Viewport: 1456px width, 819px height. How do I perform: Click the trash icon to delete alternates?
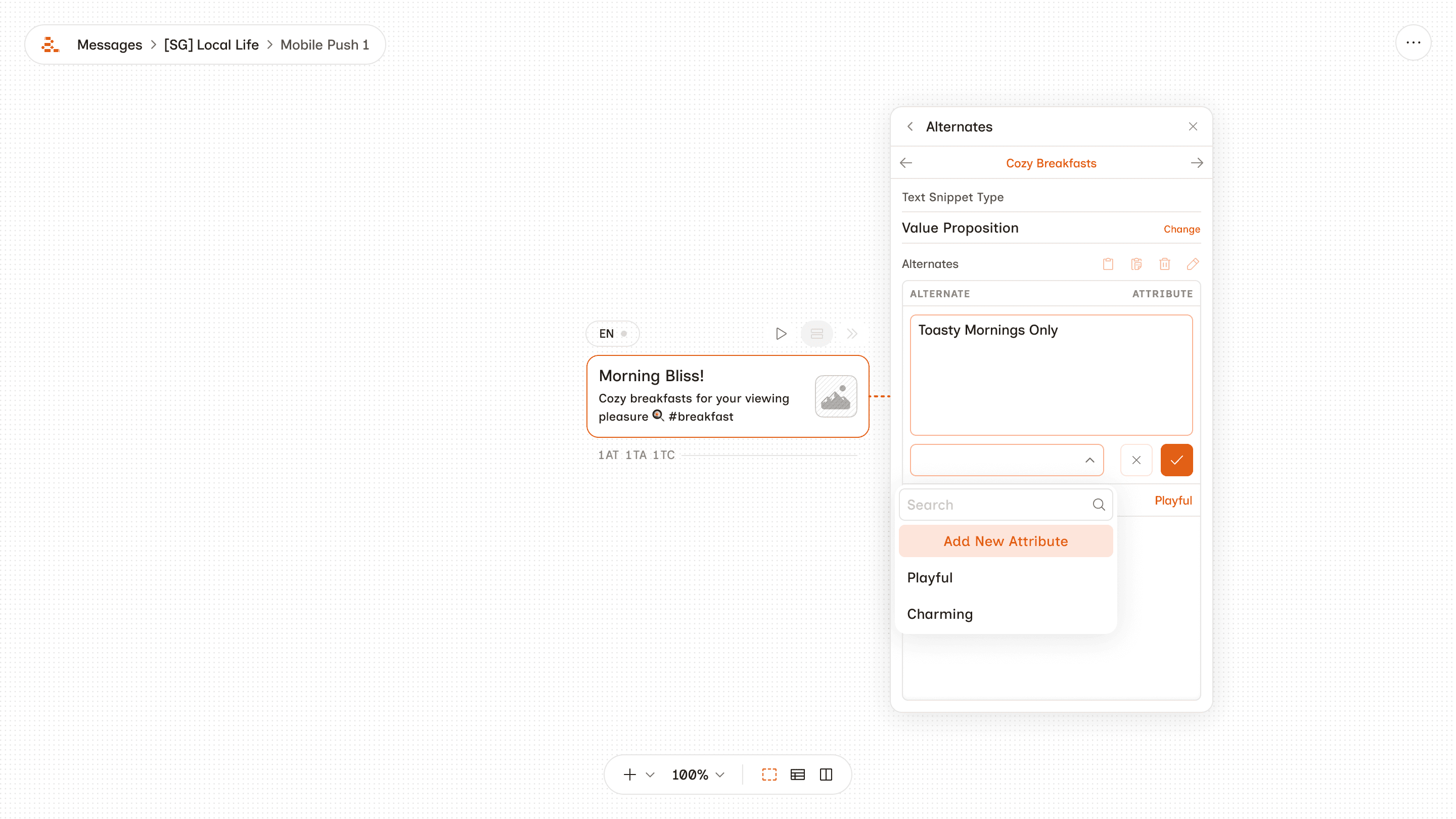[x=1164, y=264]
